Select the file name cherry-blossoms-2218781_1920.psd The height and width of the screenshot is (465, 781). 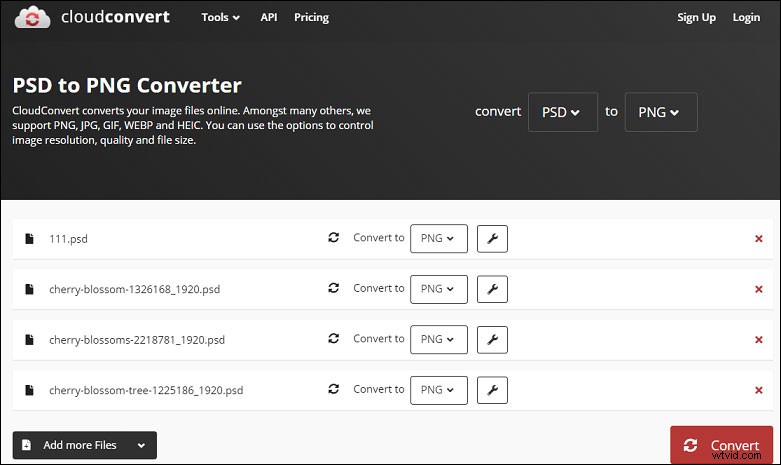pos(137,340)
